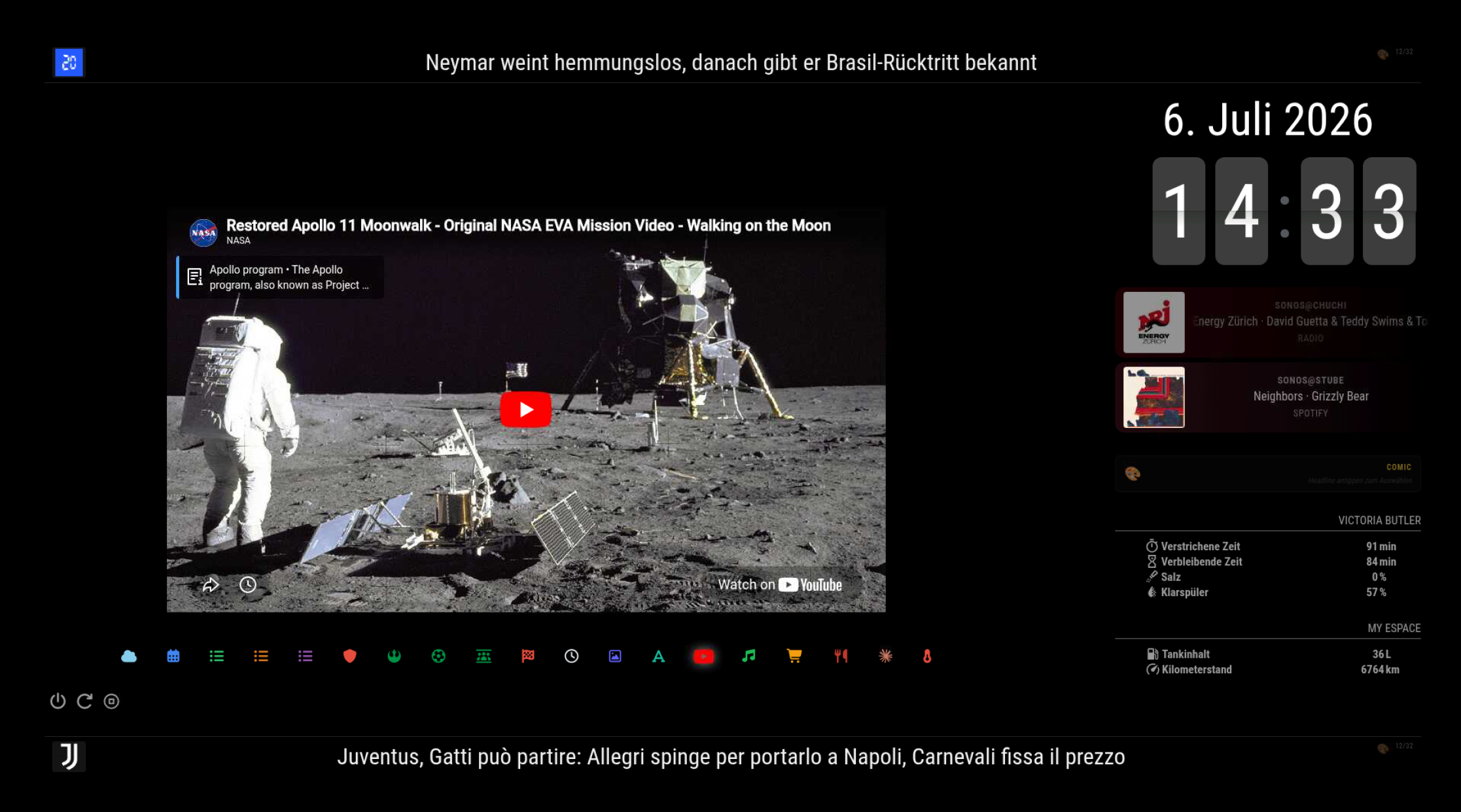Click the watch later clock on video
The width and height of the screenshot is (1461, 812).
tap(248, 585)
